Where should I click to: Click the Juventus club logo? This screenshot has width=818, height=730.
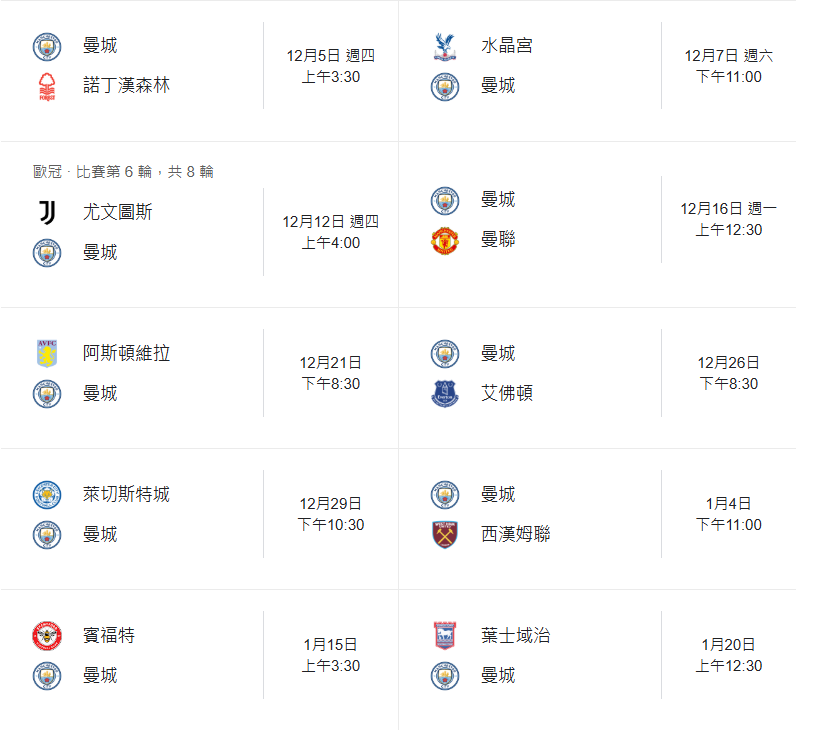[x=46, y=212]
